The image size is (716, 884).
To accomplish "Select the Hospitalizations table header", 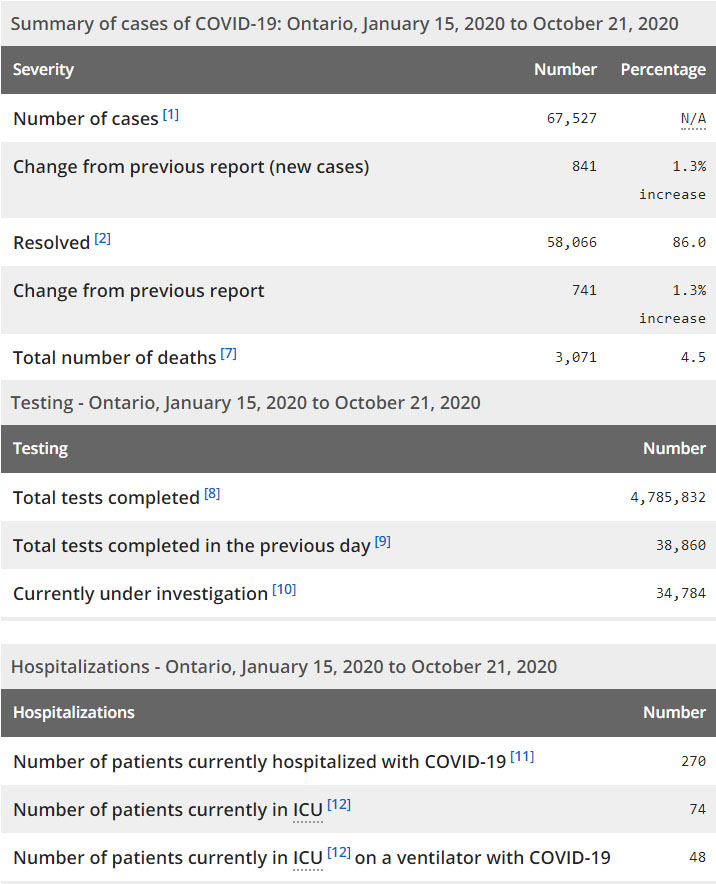I will coord(74,713).
